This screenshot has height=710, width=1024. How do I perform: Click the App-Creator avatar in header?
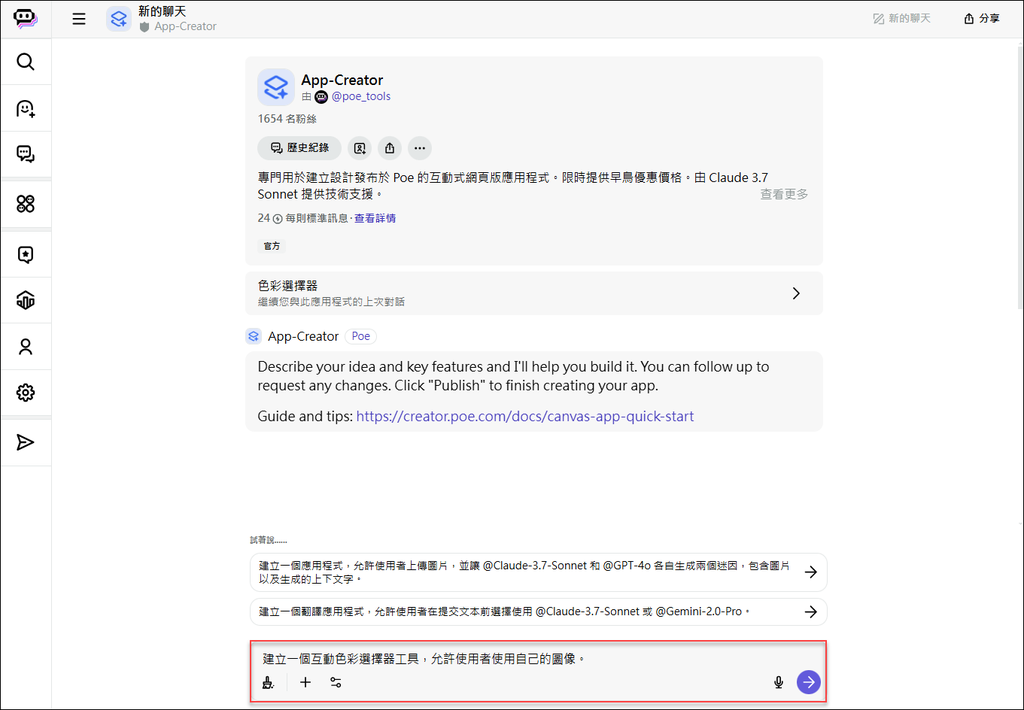tap(119, 19)
